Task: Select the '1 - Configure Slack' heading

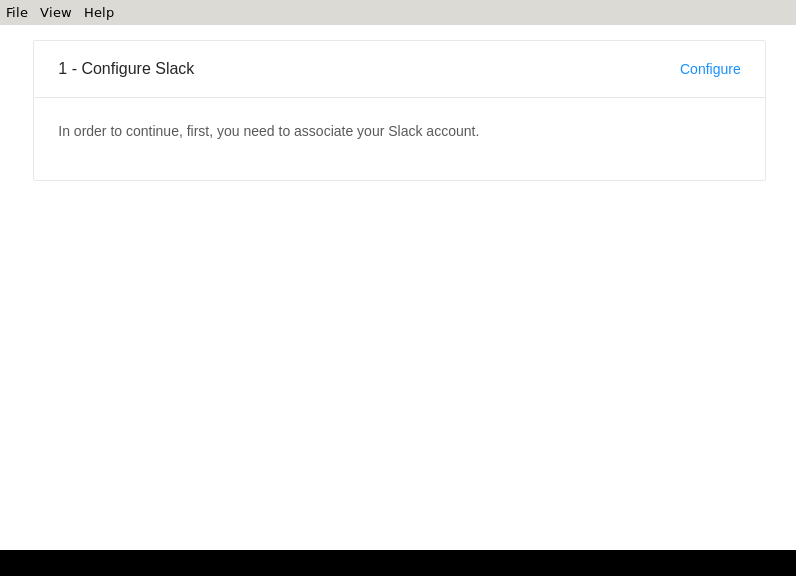Action: coord(126,69)
